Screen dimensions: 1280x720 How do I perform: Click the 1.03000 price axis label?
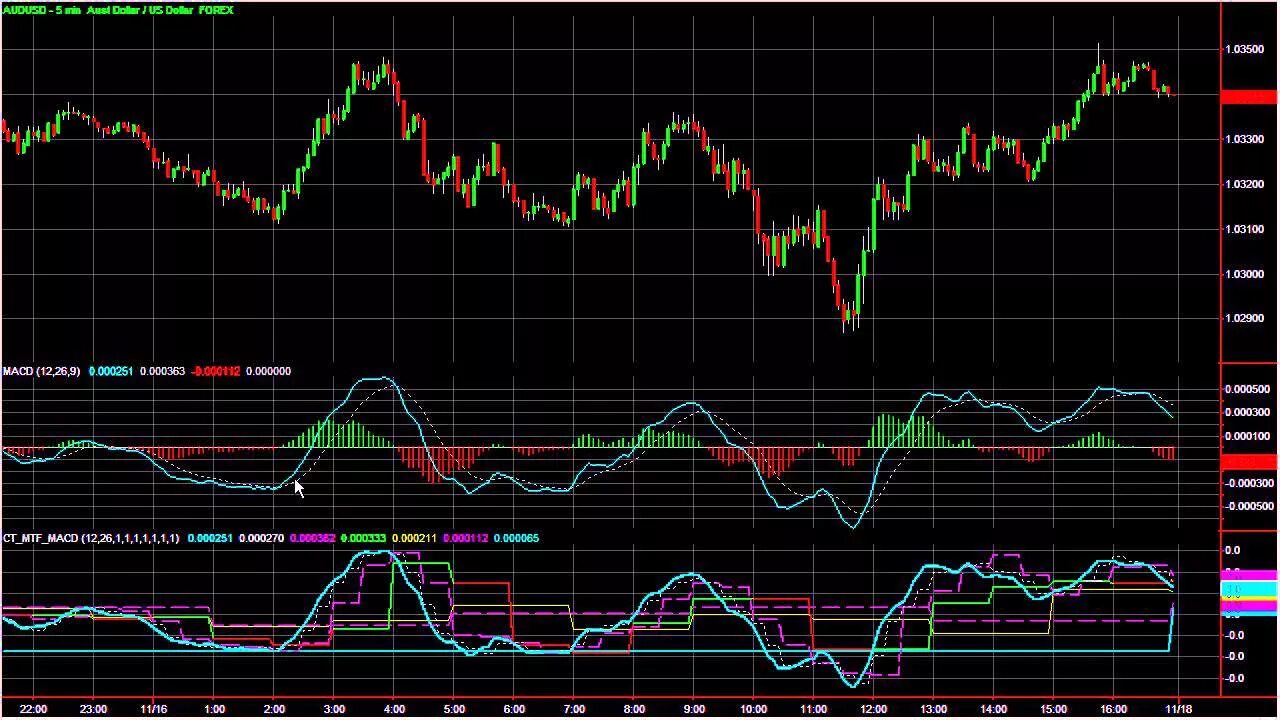click(x=1243, y=274)
